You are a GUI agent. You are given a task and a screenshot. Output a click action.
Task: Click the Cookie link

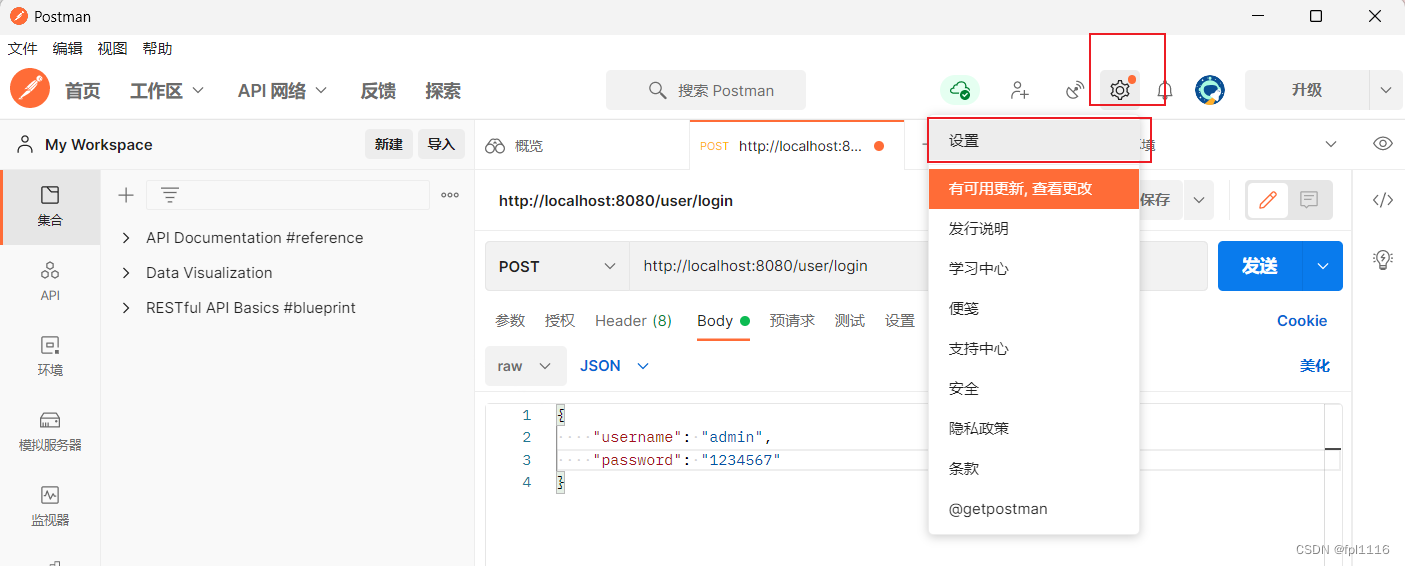[x=1302, y=321]
